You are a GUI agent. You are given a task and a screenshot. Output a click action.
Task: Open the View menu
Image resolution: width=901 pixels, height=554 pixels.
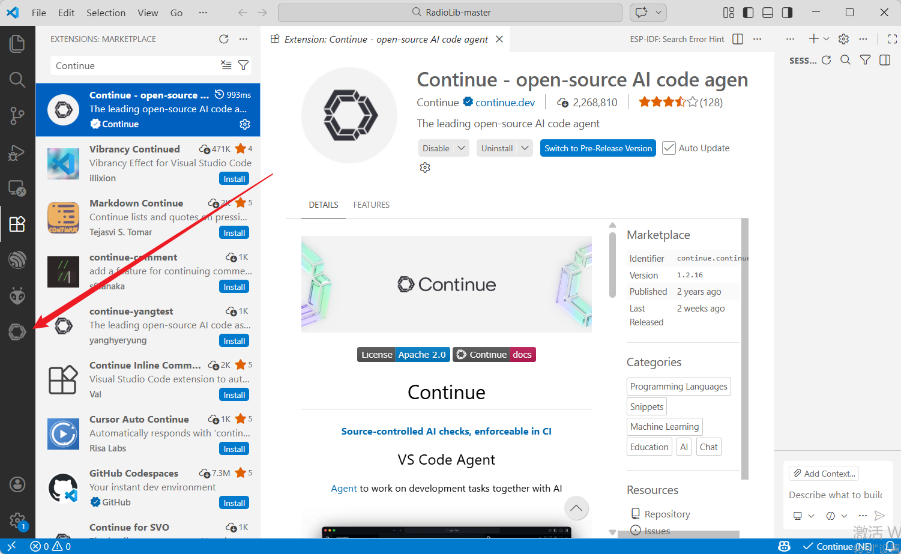148,12
